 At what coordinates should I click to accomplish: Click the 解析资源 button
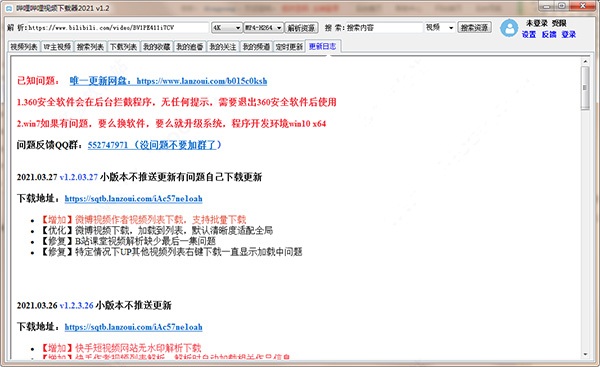click(302, 28)
